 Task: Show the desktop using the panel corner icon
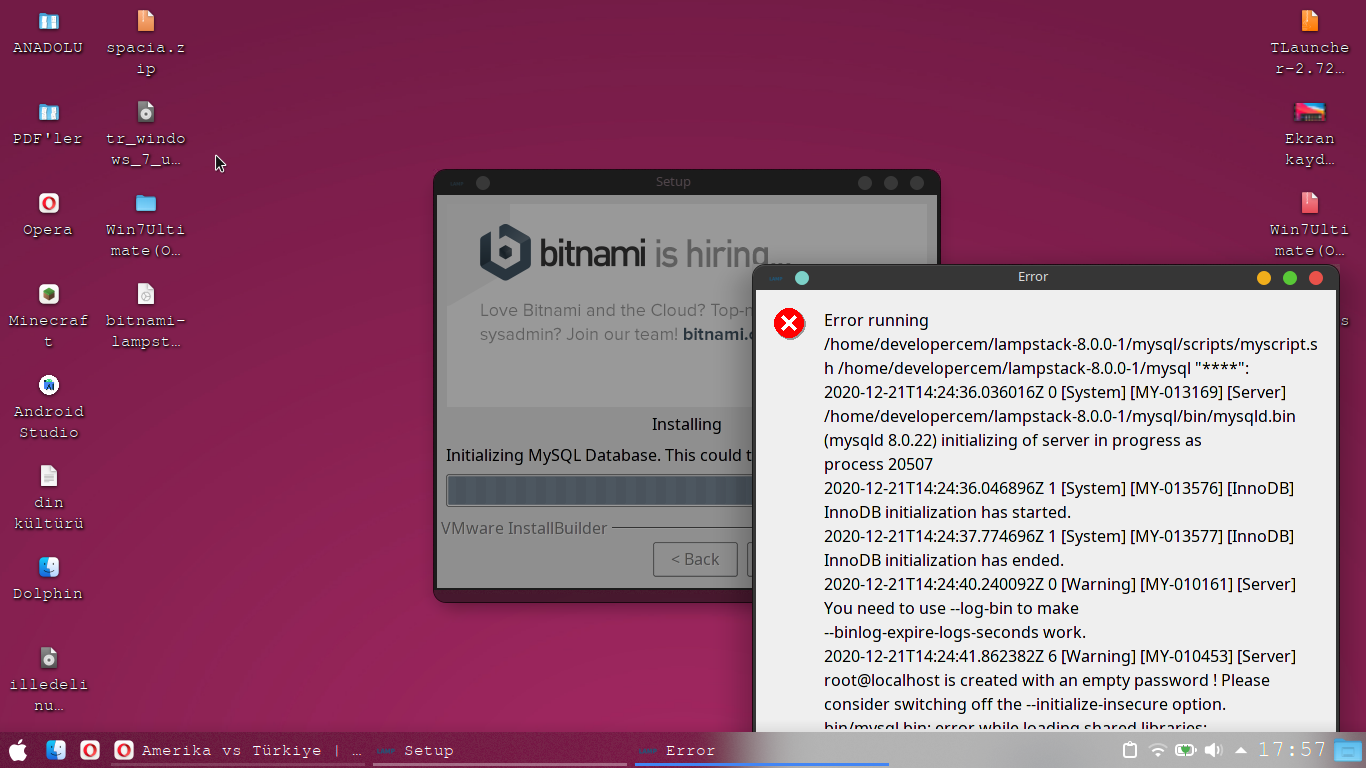coord(1348,750)
